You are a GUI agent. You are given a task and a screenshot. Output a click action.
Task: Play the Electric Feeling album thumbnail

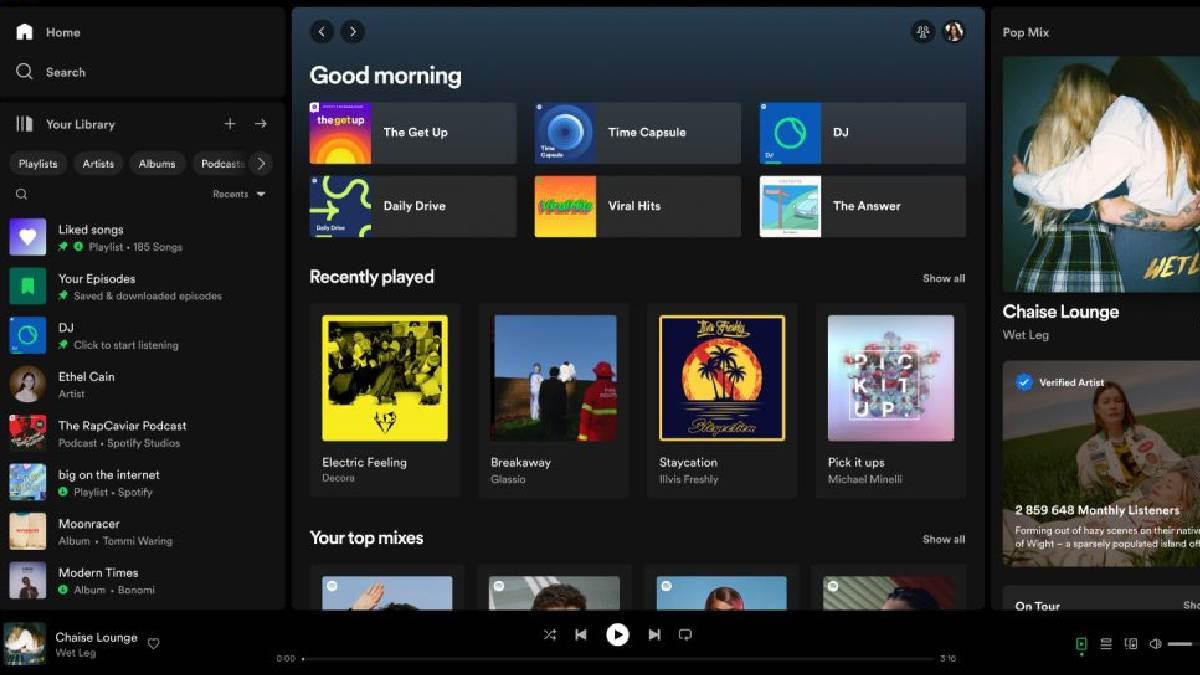pyautogui.click(x=385, y=378)
